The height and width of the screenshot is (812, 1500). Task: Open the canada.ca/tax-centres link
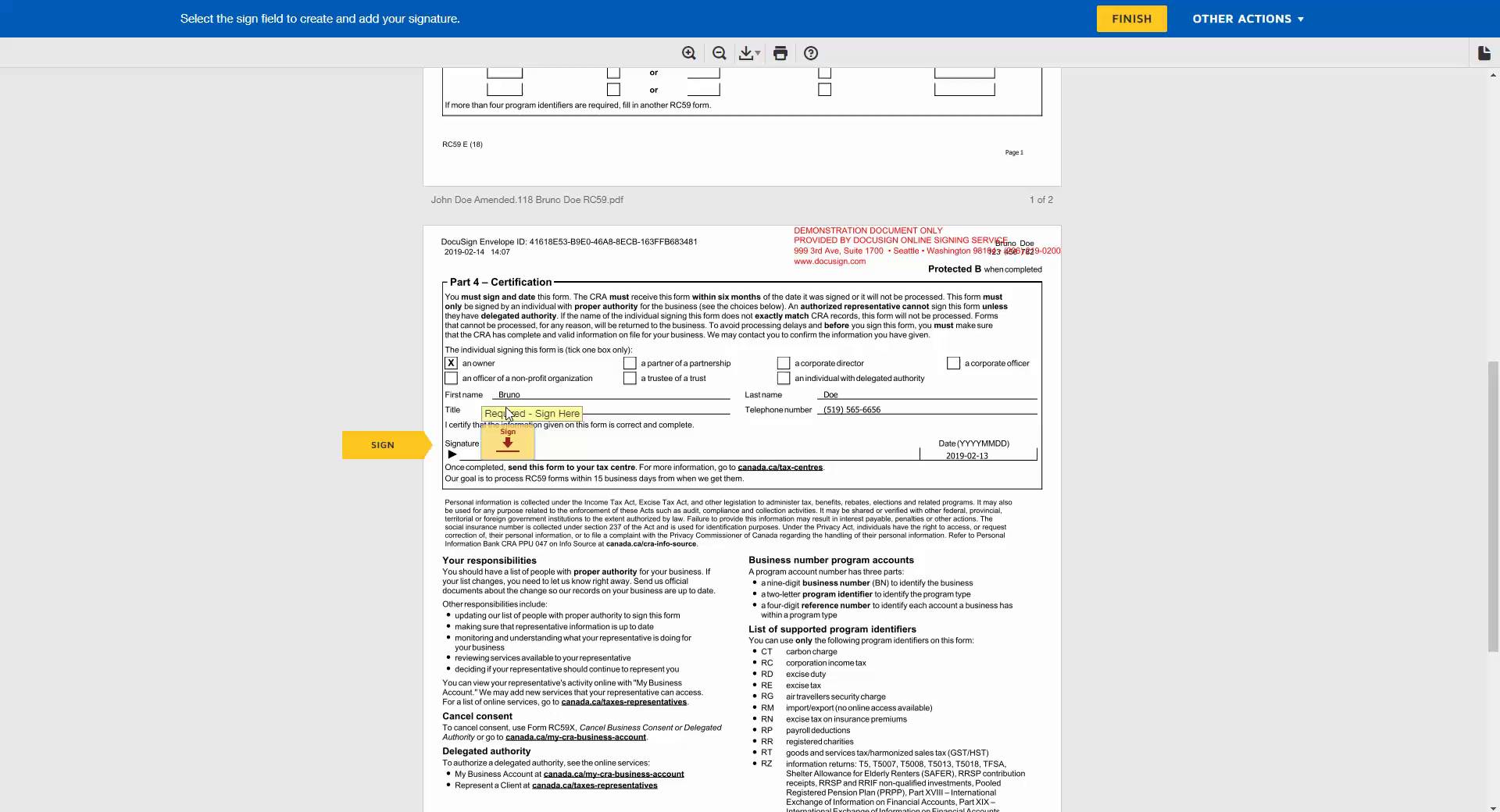click(x=780, y=468)
